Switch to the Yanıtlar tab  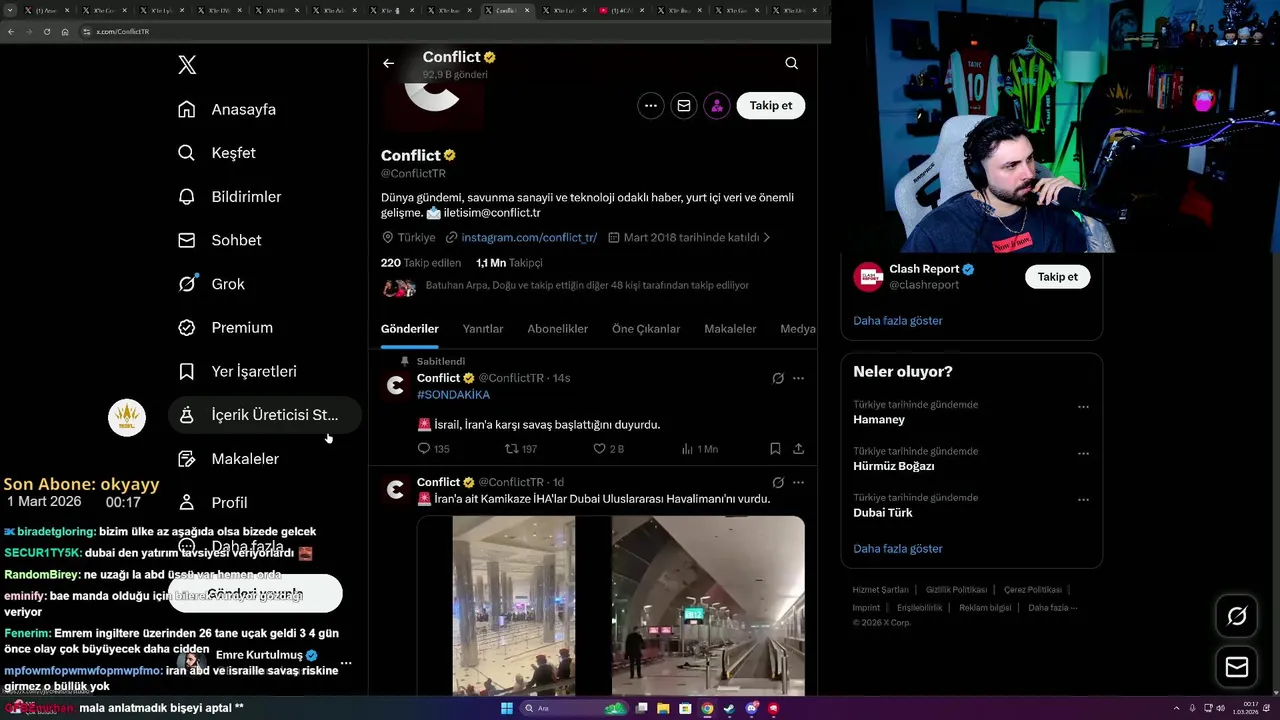coord(483,329)
